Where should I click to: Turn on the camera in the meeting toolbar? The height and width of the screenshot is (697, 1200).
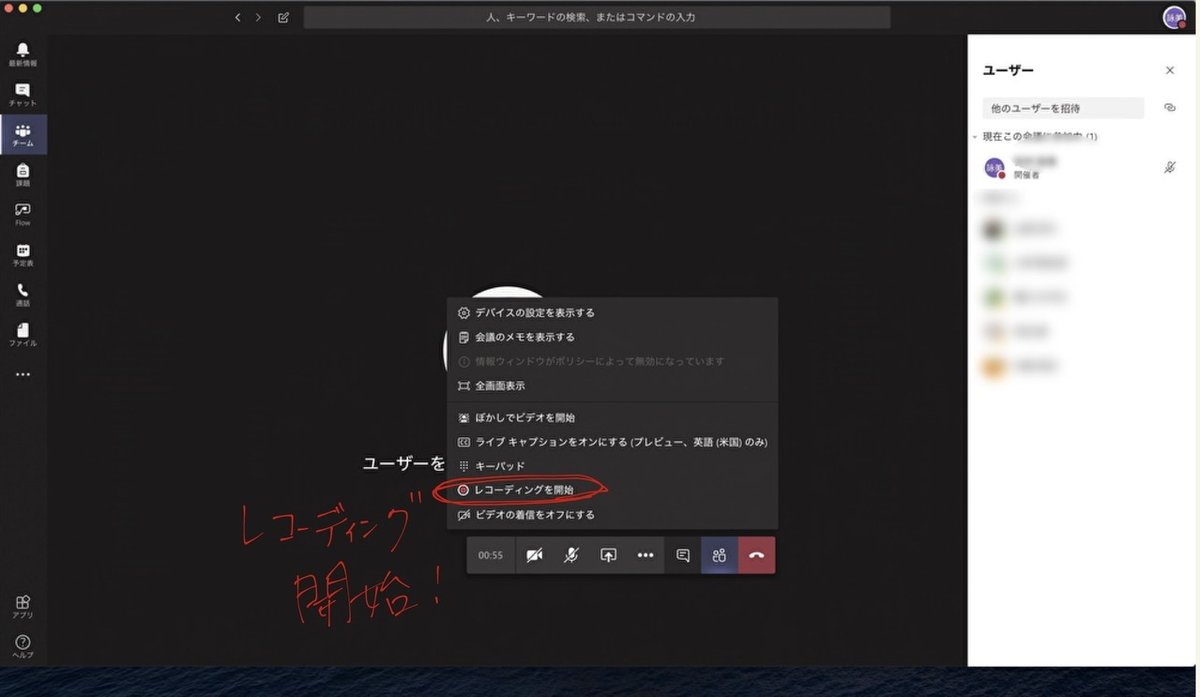535,555
